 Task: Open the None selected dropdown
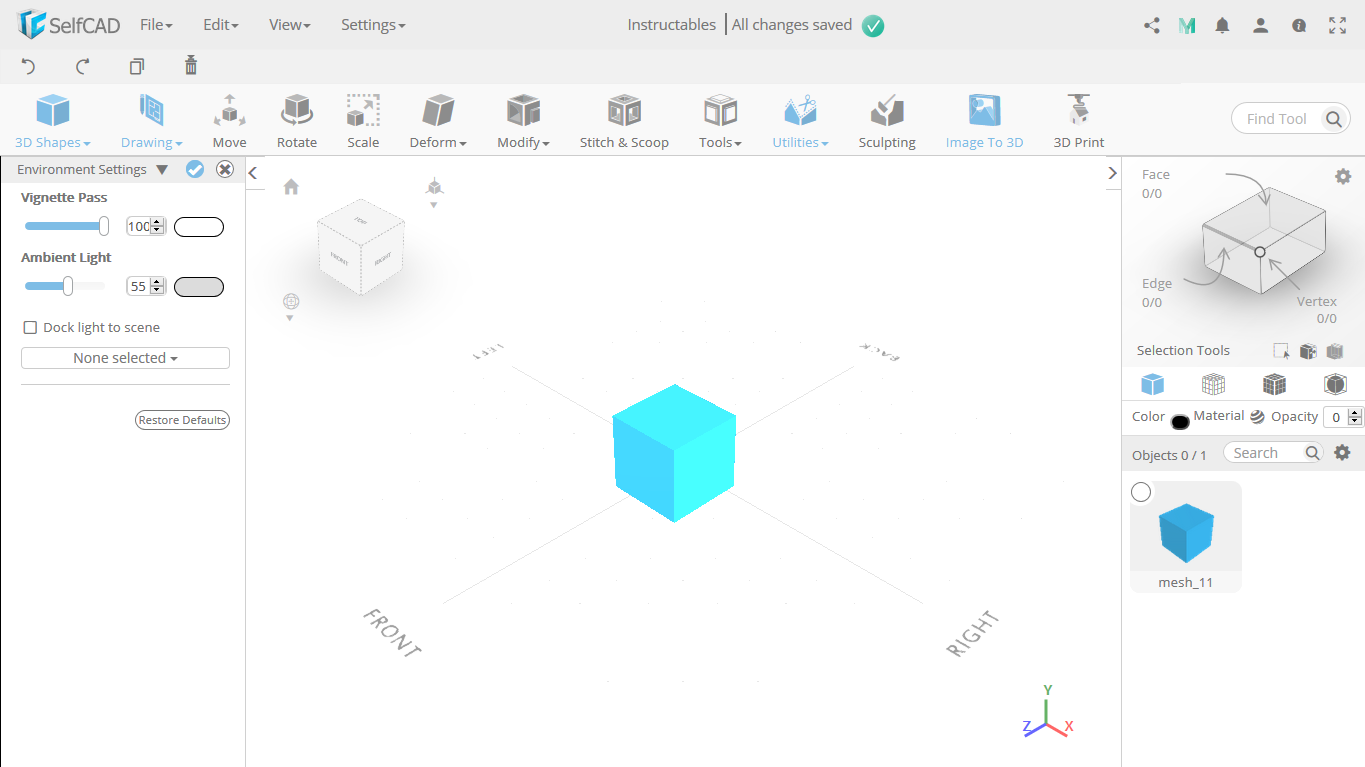point(125,358)
